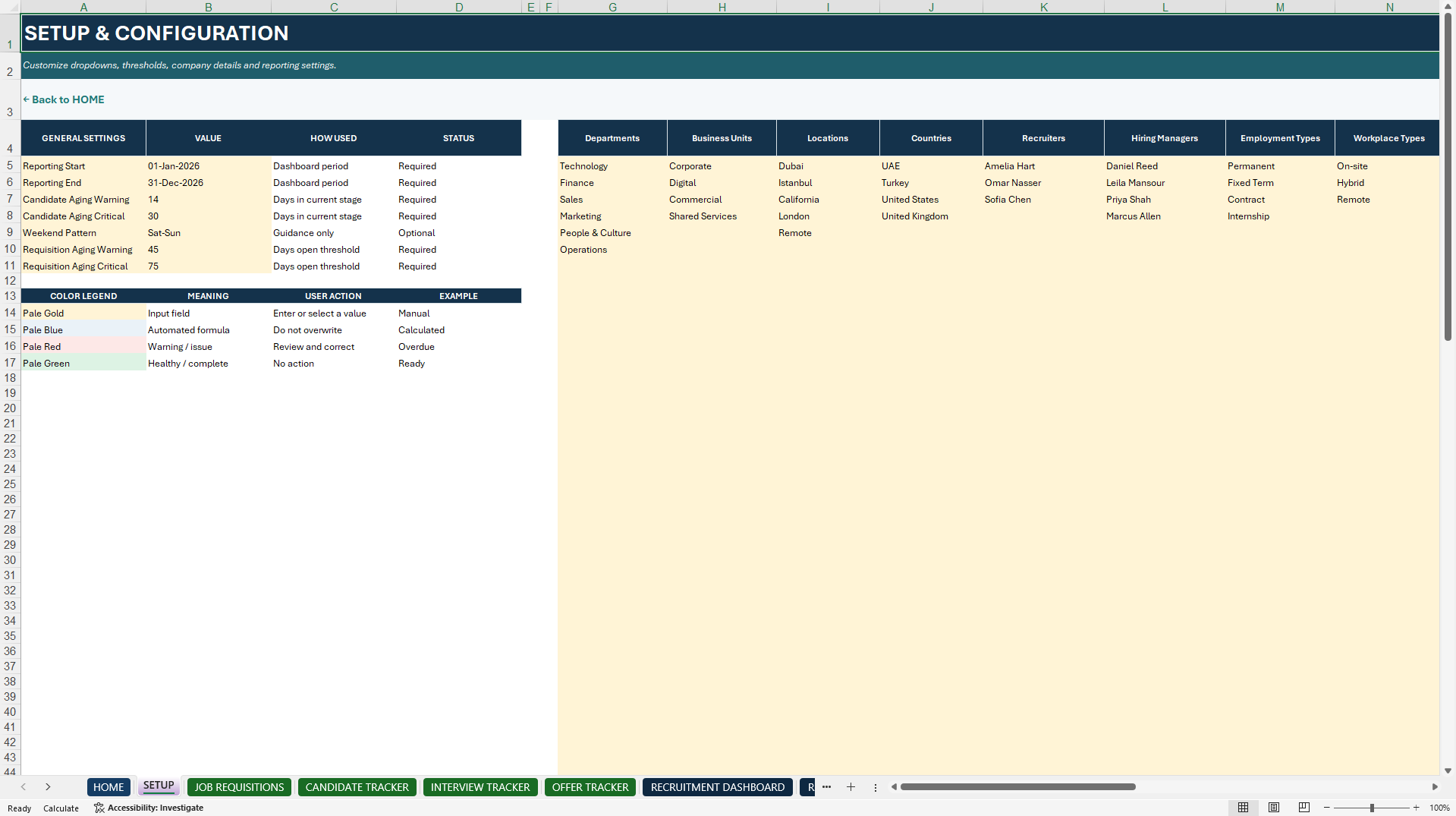Edit Candidate Aging Critical value 30
The image size is (1456, 816).
coord(209,216)
